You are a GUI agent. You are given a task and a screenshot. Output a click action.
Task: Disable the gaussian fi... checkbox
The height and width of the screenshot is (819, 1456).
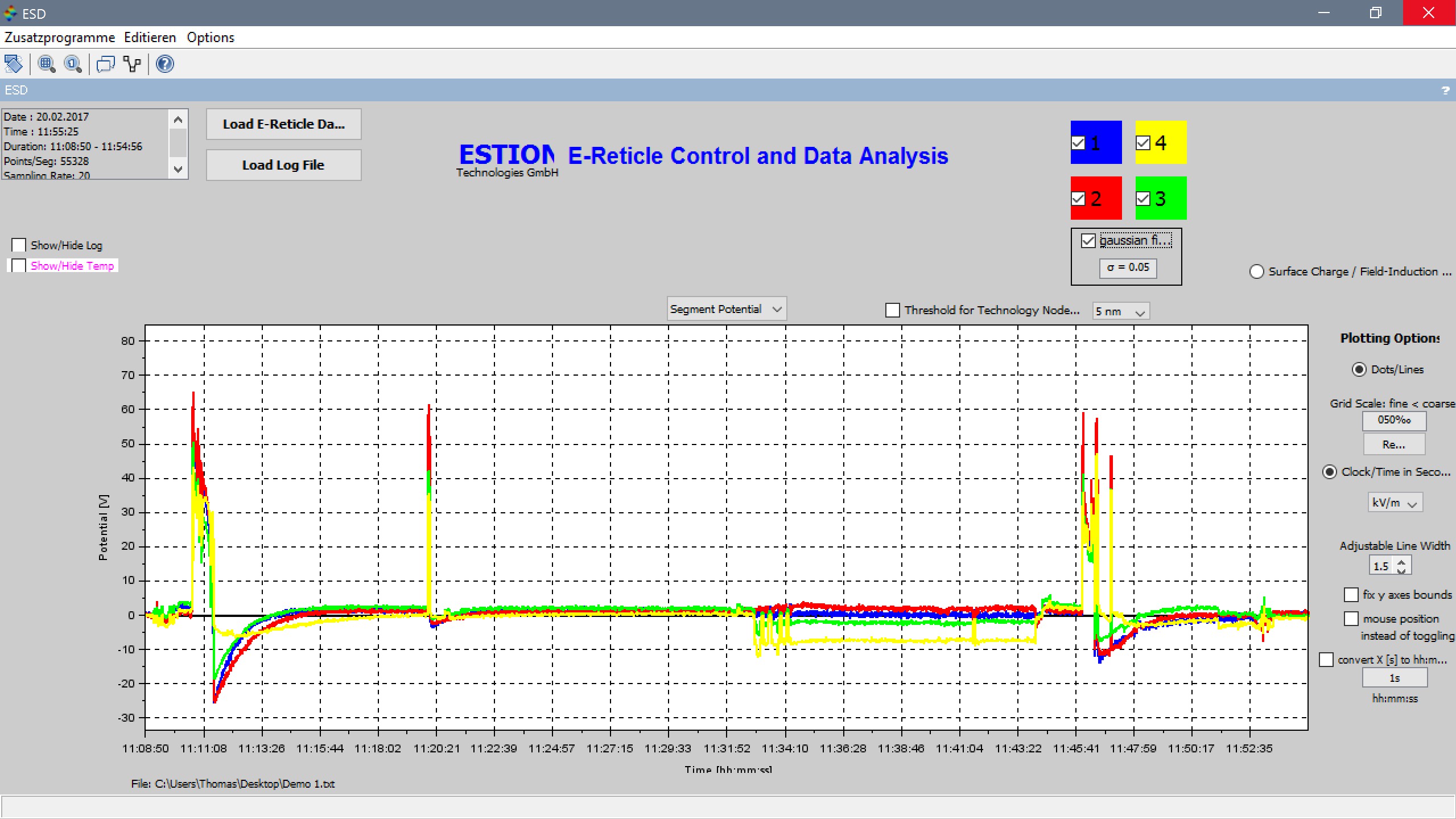tap(1088, 241)
